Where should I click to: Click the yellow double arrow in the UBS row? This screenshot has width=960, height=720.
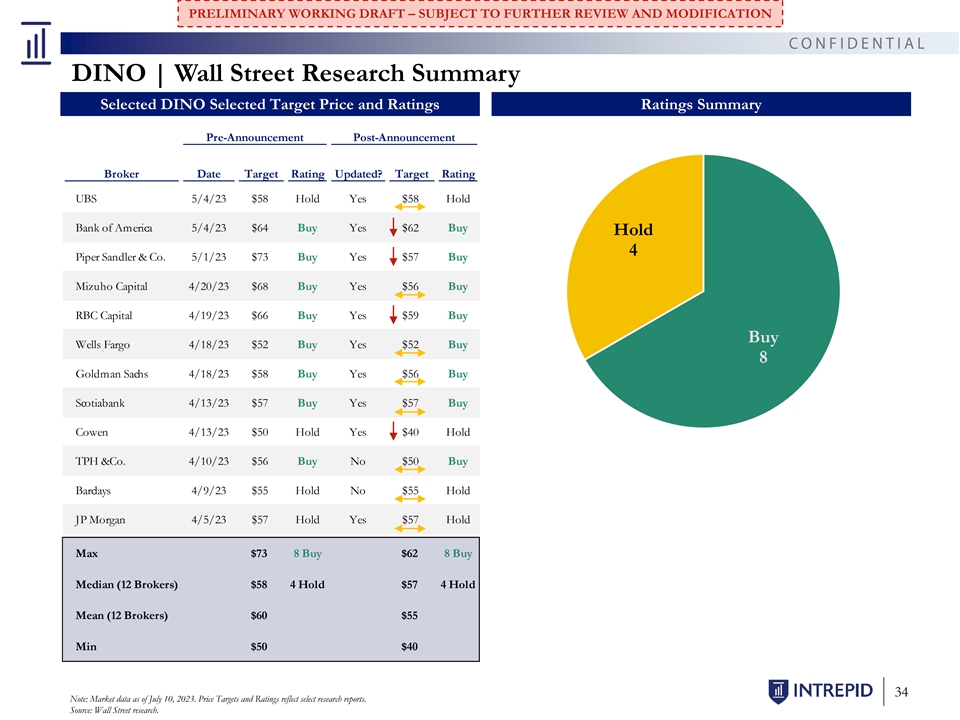(410, 207)
